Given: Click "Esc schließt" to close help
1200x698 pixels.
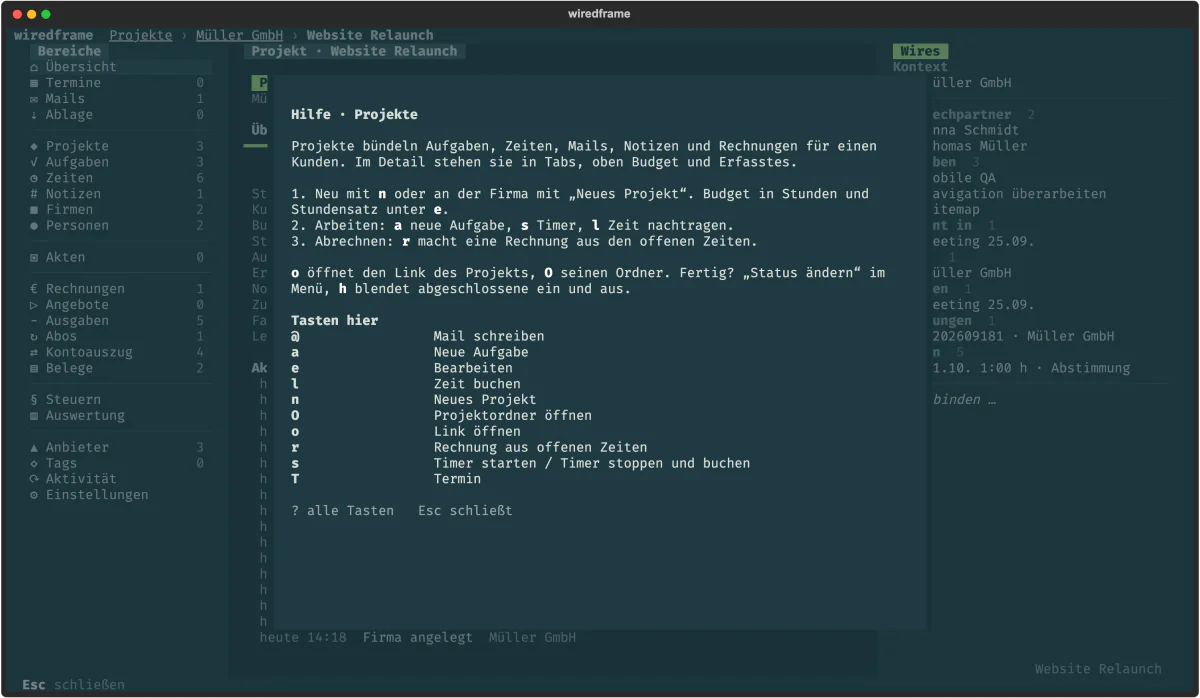Looking at the screenshot, I should pos(465,511).
